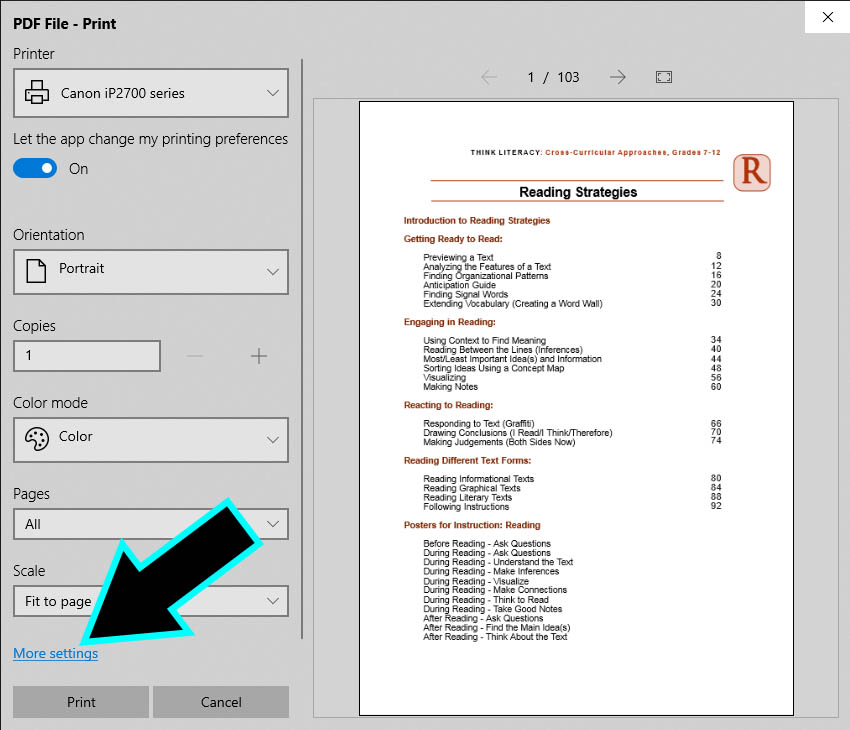Go to the next preview page arrow
Image resolution: width=850 pixels, height=730 pixels.
coord(618,77)
